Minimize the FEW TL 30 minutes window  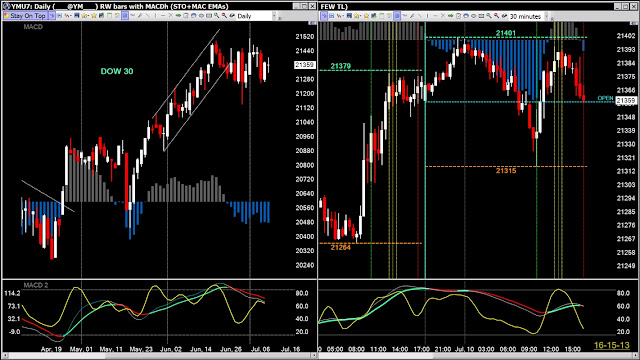click(618, 6)
